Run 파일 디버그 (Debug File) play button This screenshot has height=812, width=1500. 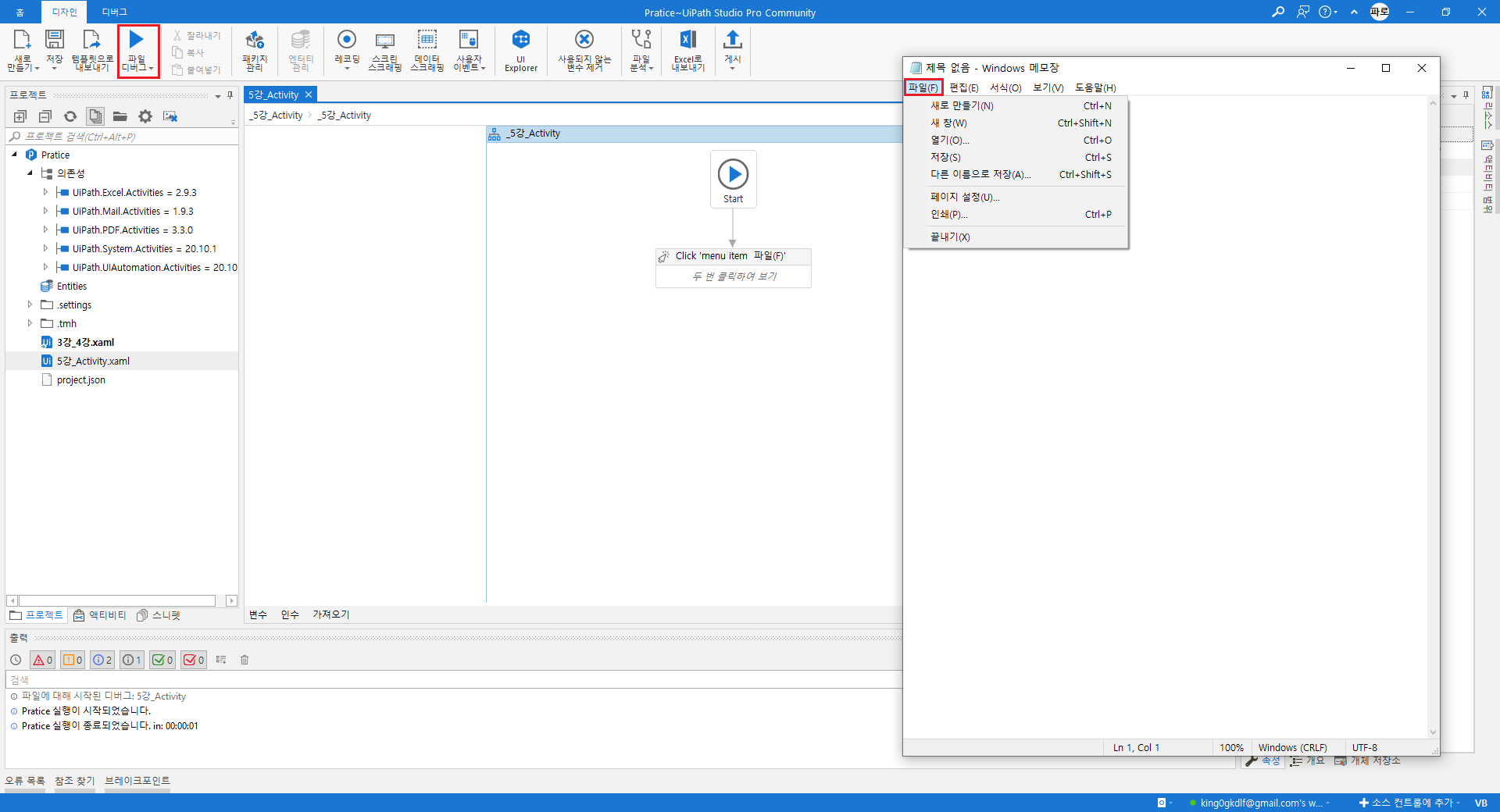click(x=137, y=39)
